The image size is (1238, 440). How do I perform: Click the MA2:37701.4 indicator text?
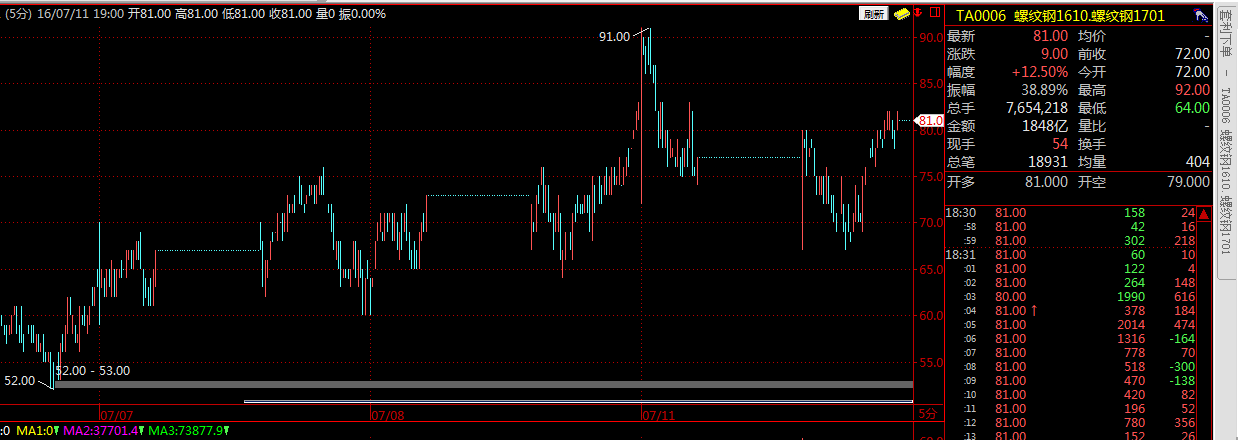tap(100, 431)
